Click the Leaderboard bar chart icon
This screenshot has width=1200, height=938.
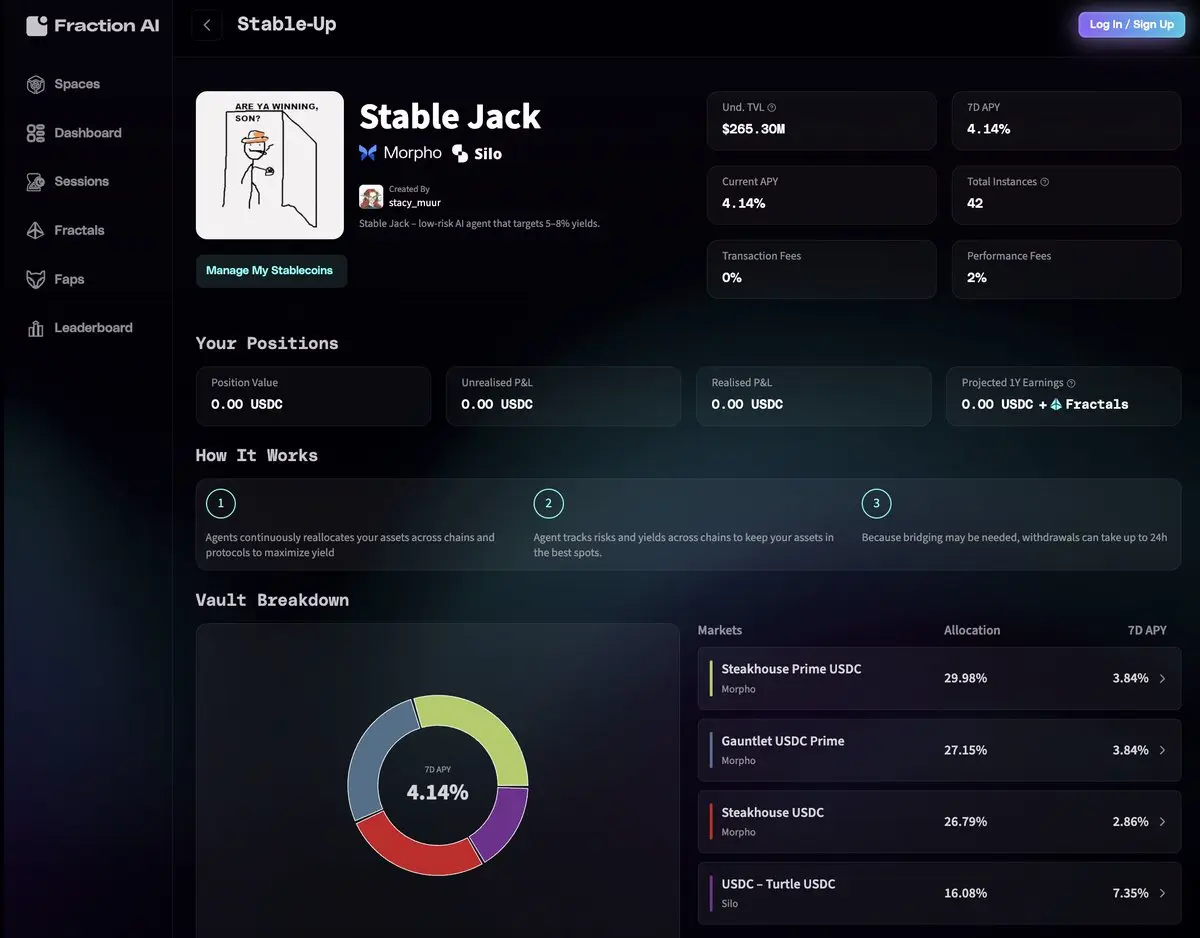tap(36, 328)
